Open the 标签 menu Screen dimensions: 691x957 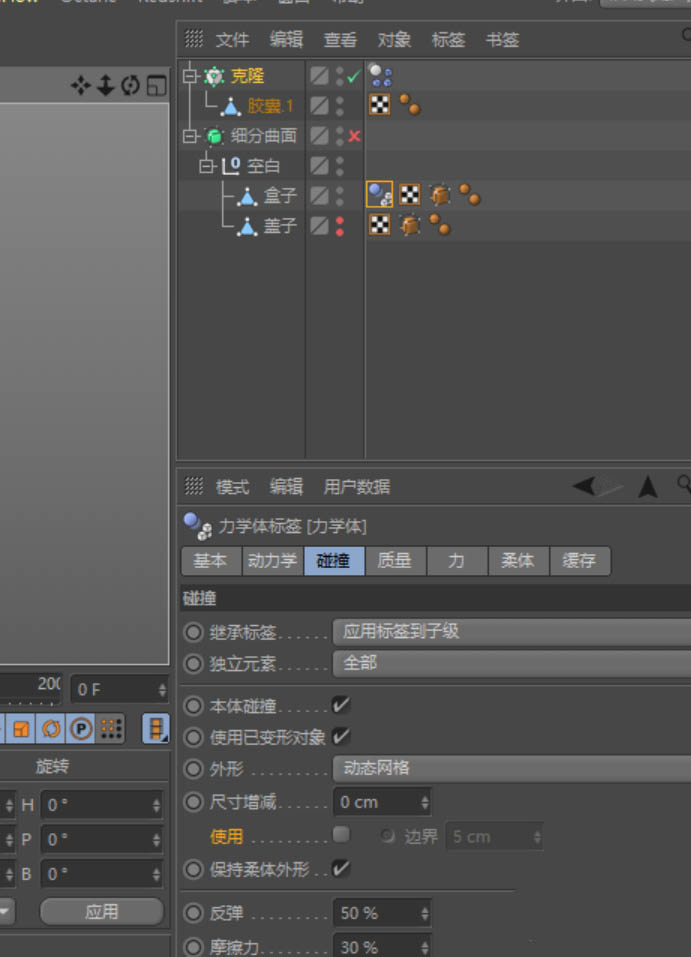click(448, 40)
